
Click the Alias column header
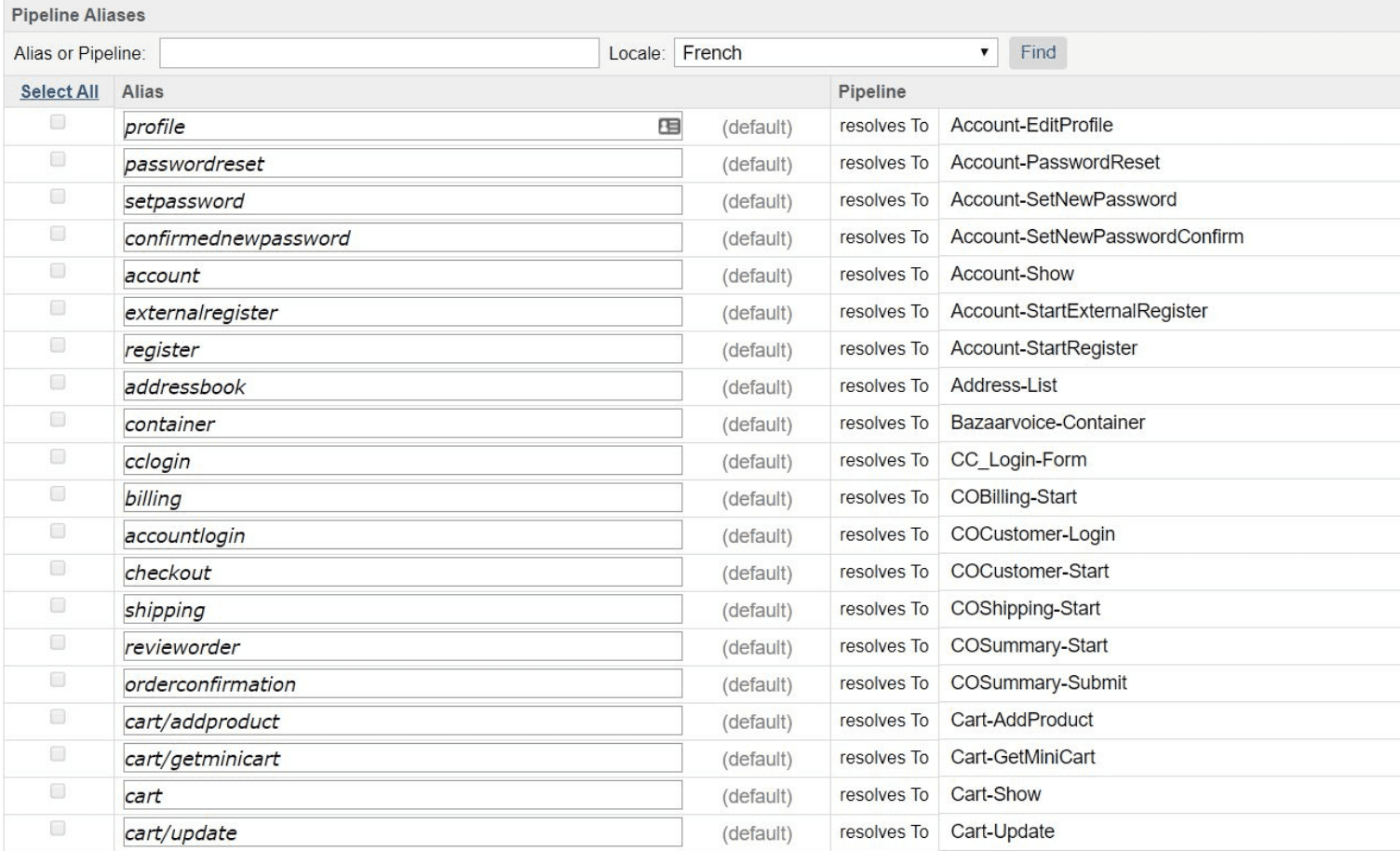[x=142, y=92]
